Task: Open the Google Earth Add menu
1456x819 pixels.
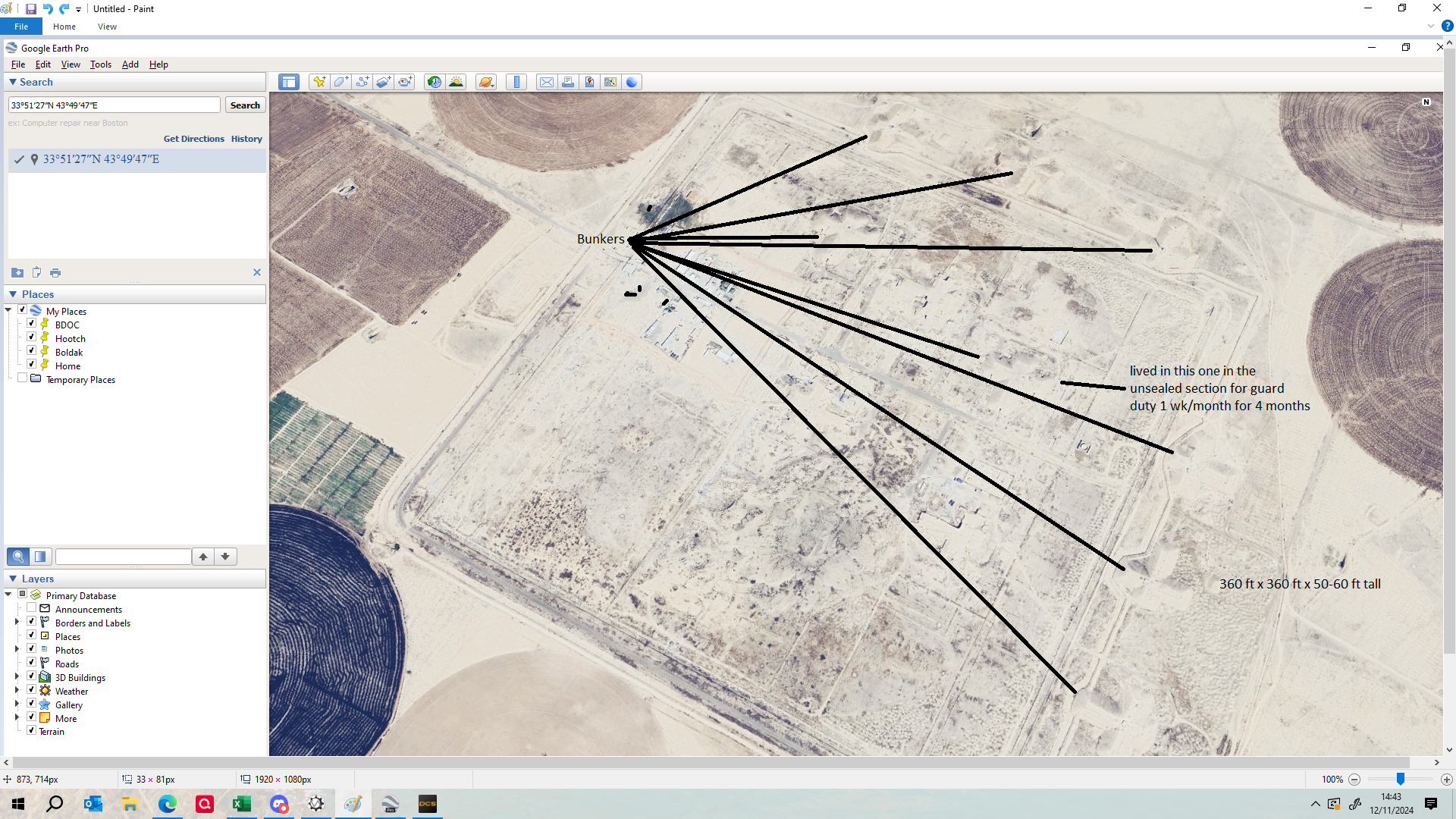Action: 130,64
